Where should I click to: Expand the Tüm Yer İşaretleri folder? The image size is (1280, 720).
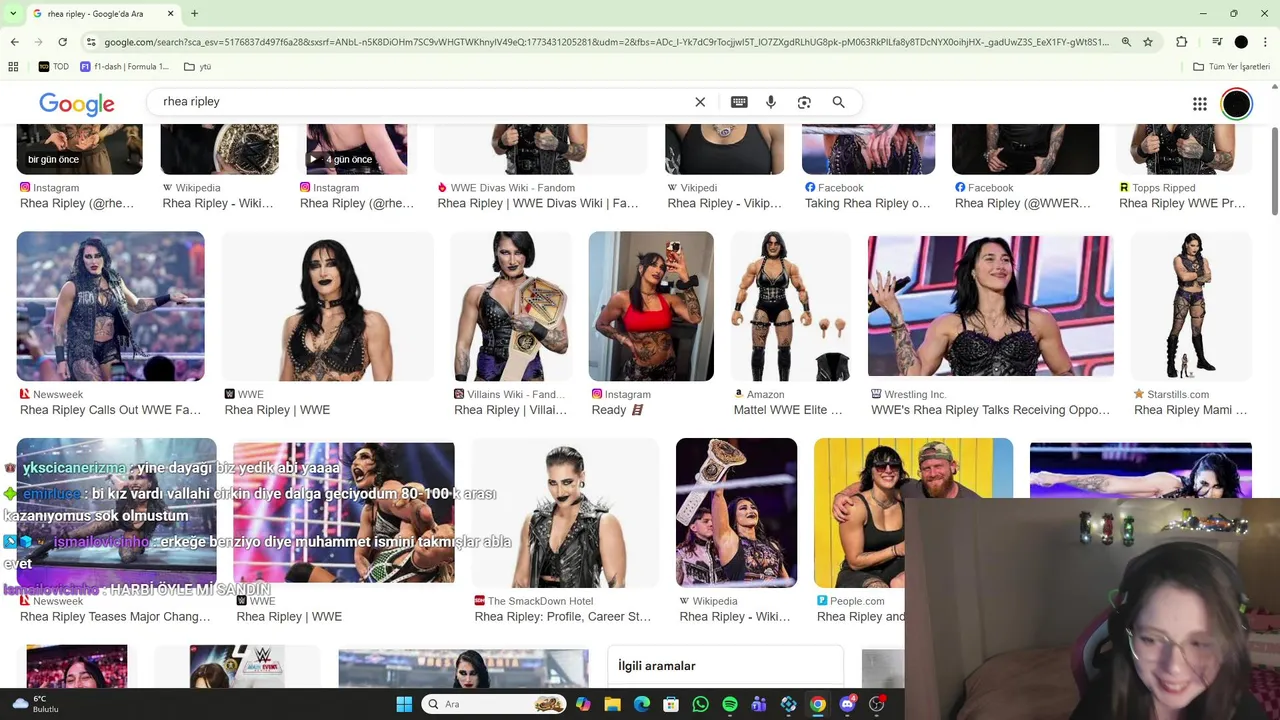[x=1231, y=67]
